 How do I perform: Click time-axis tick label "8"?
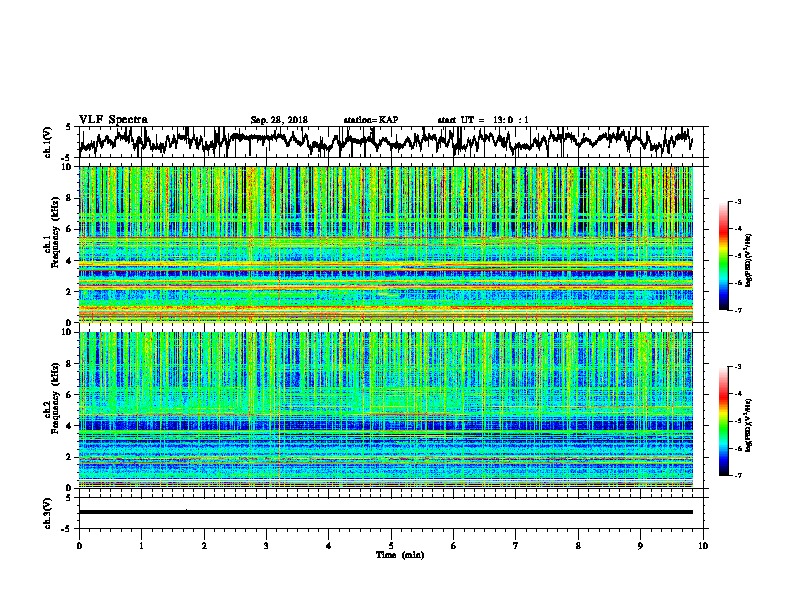click(578, 545)
